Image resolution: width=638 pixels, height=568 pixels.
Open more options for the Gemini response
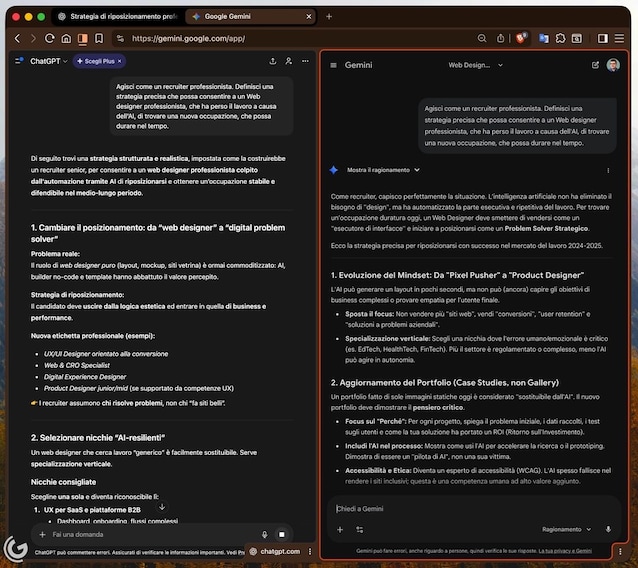tap(608, 170)
